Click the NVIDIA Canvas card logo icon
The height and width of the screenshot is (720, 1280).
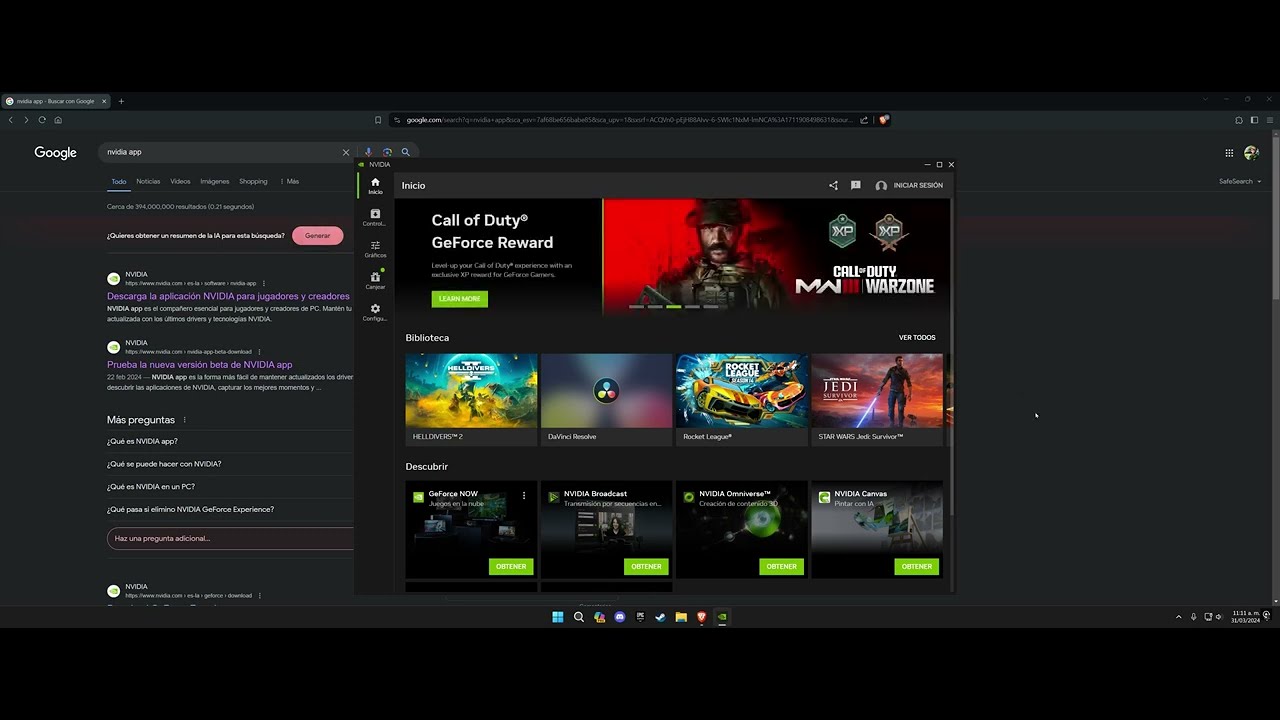coord(824,497)
